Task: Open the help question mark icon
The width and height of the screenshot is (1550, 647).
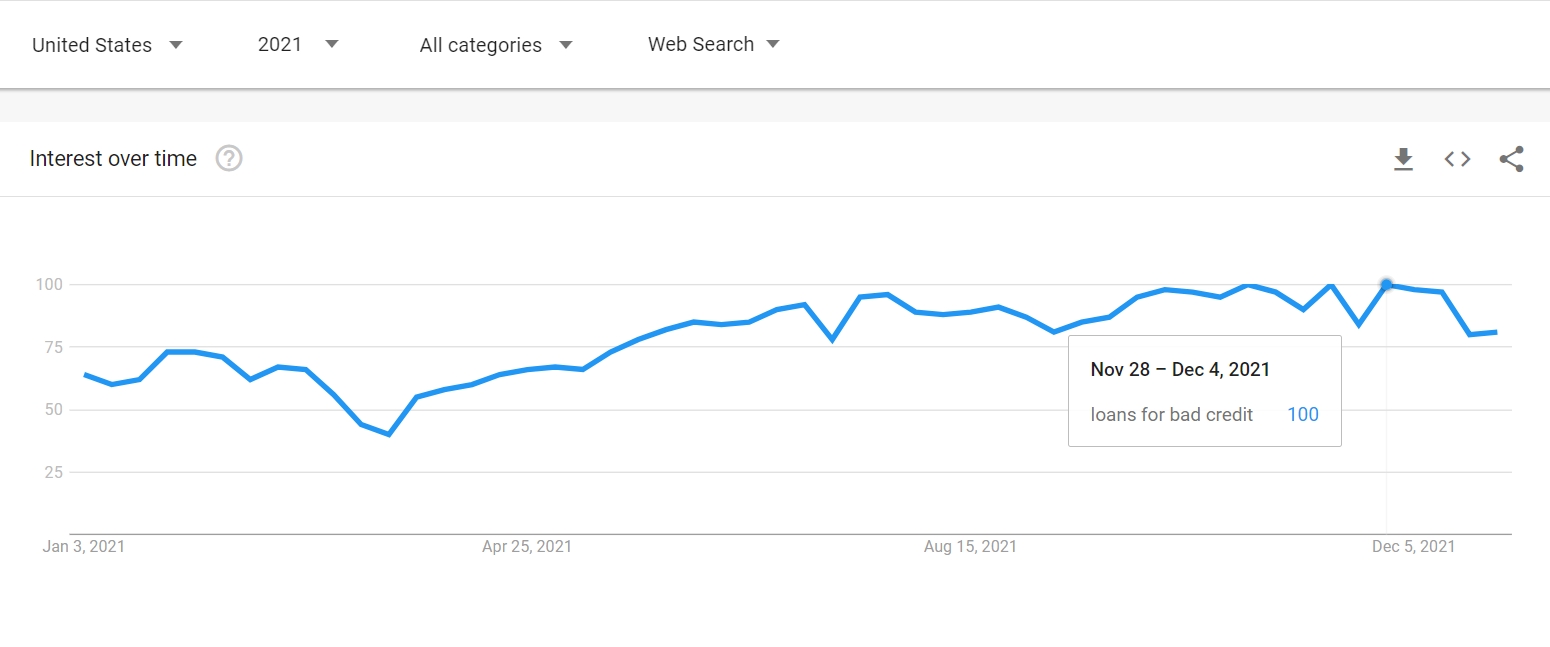Action: tap(230, 158)
